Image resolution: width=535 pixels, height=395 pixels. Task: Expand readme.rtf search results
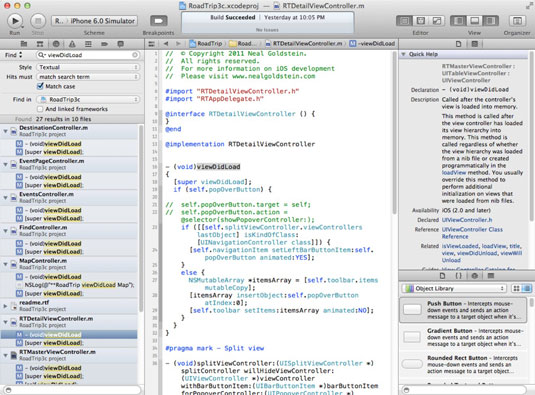[x=5, y=306]
